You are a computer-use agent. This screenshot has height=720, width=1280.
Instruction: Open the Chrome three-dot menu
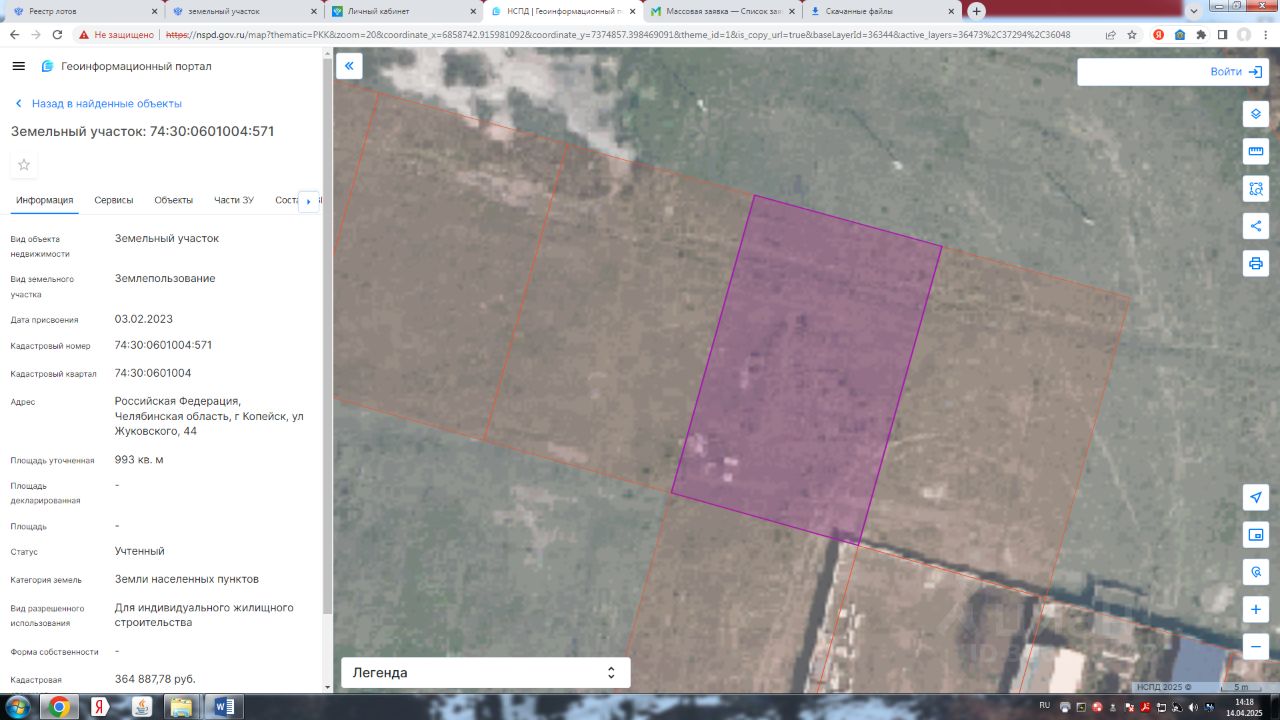[x=1265, y=34]
